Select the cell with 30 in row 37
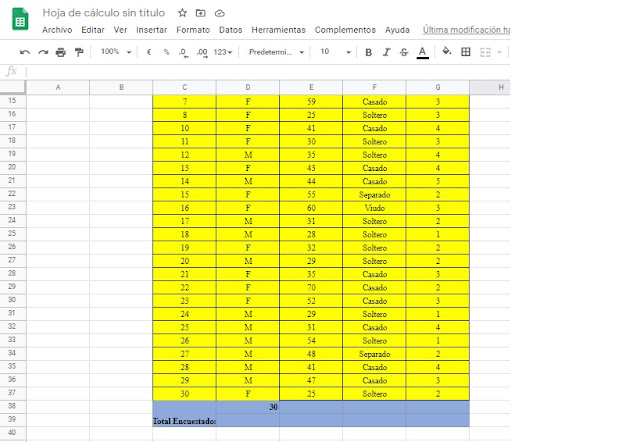The width and height of the screenshot is (640, 442). point(184,394)
